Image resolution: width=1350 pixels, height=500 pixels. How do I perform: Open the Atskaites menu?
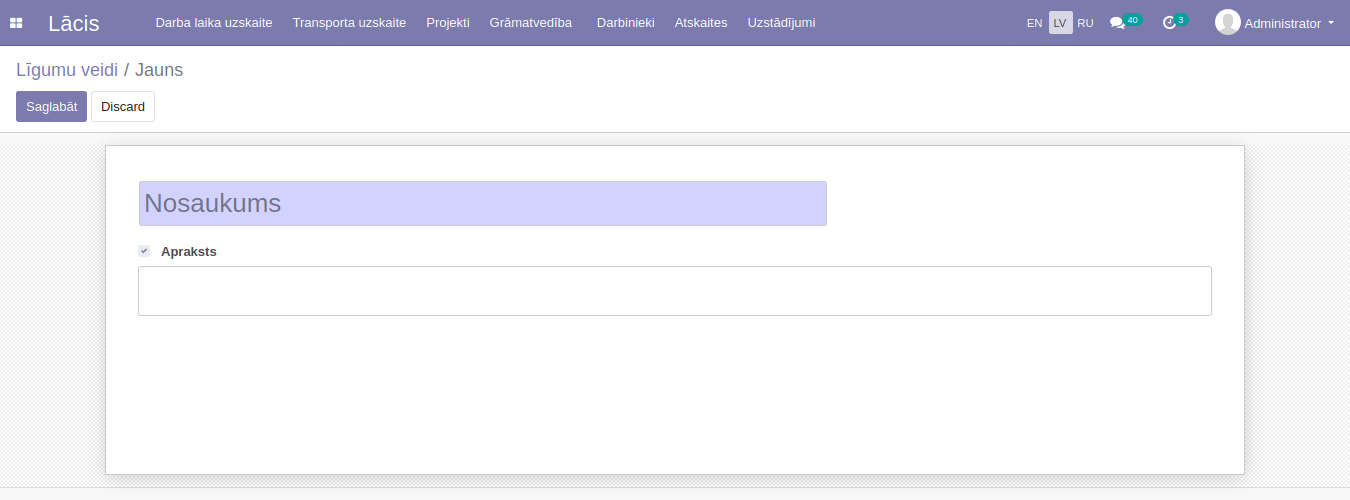pyautogui.click(x=701, y=23)
